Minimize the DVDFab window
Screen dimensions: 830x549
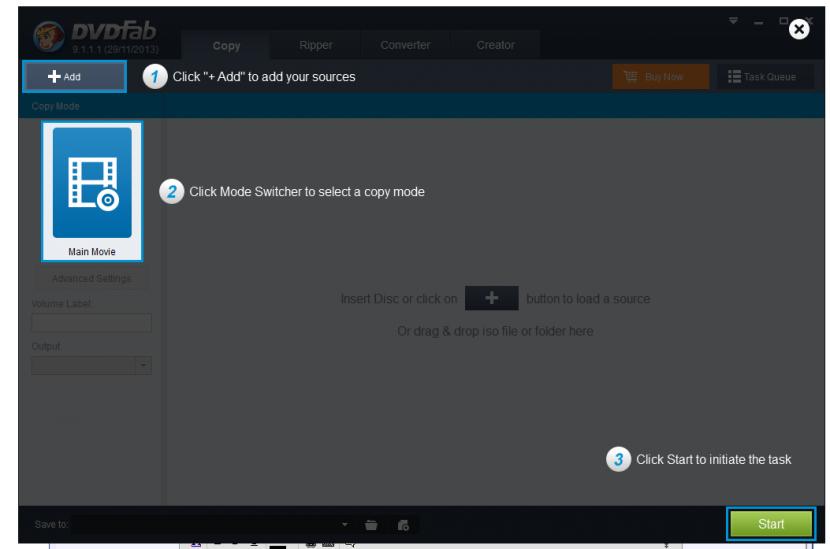[759, 22]
